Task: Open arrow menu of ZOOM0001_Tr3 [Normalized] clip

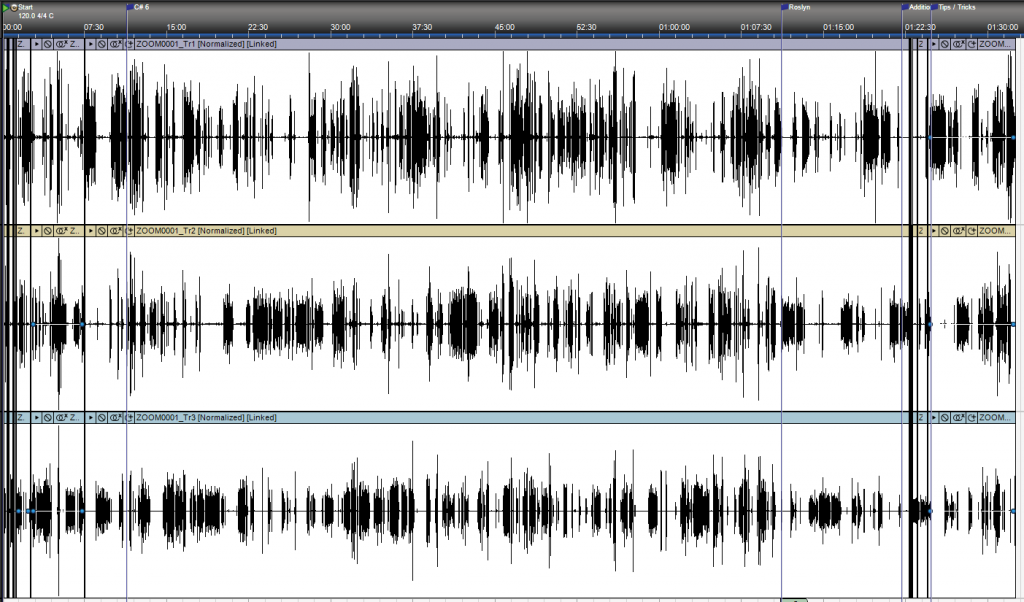Action: point(91,417)
